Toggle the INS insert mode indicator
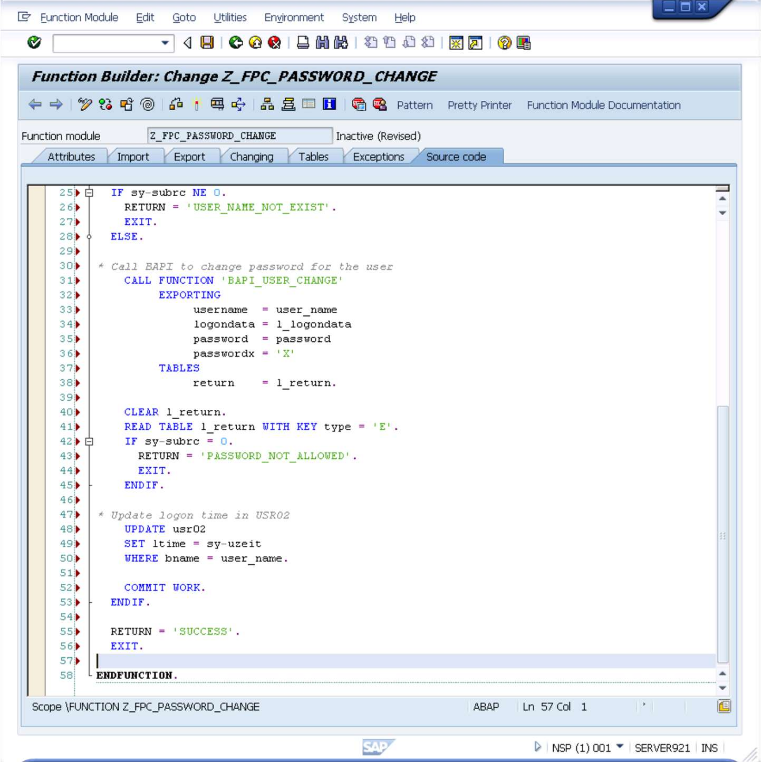 click(x=709, y=748)
